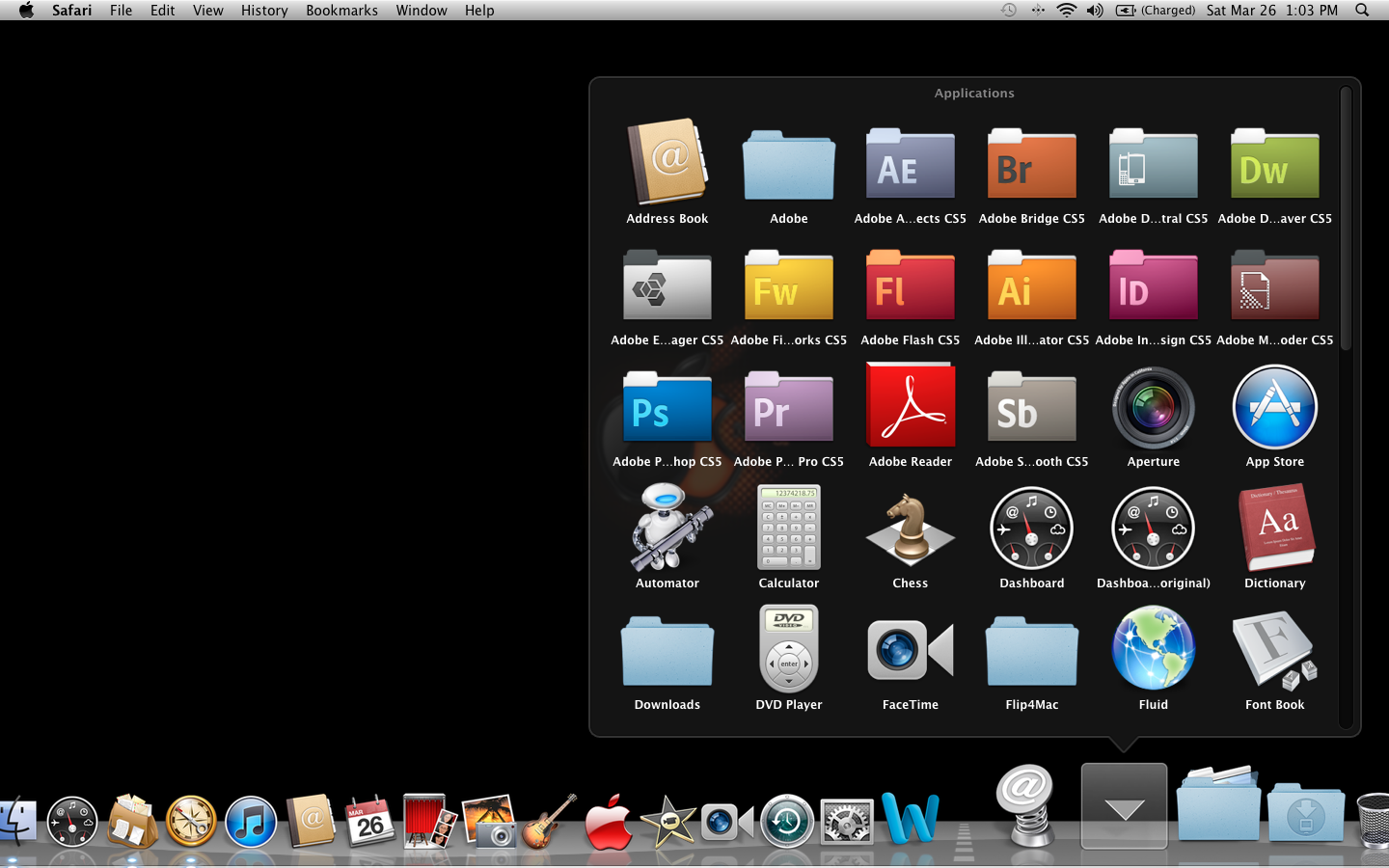The height and width of the screenshot is (868, 1389).
Task: Click the Dashboard gauge icon in the Dock
Action: click(x=72, y=823)
